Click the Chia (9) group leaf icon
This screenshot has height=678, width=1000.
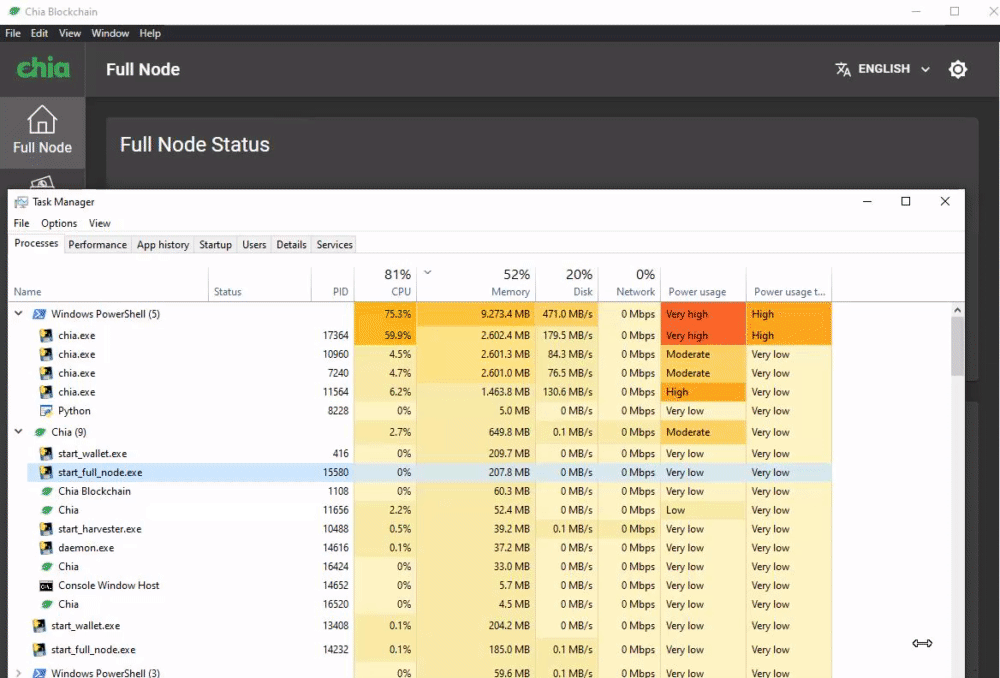(40, 432)
